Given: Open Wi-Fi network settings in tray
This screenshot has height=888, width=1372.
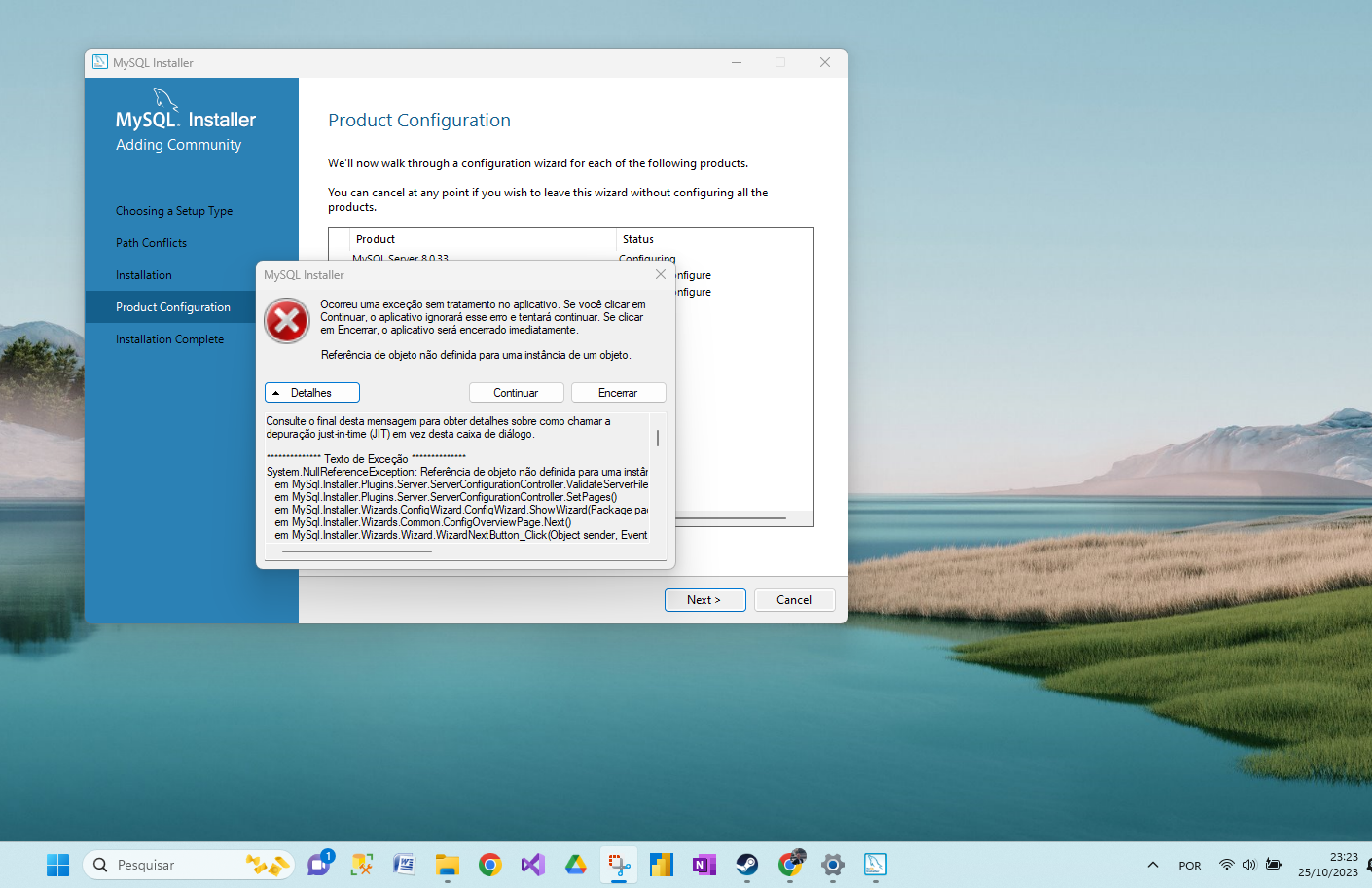Looking at the screenshot, I should [x=1227, y=865].
